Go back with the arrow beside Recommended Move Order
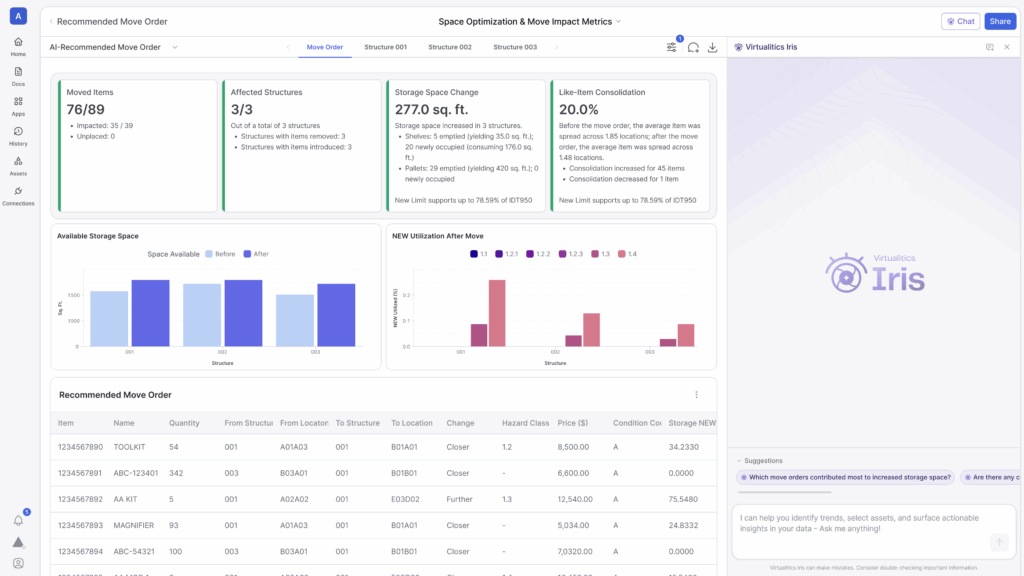The width and height of the screenshot is (1024, 576). tap(51, 22)
